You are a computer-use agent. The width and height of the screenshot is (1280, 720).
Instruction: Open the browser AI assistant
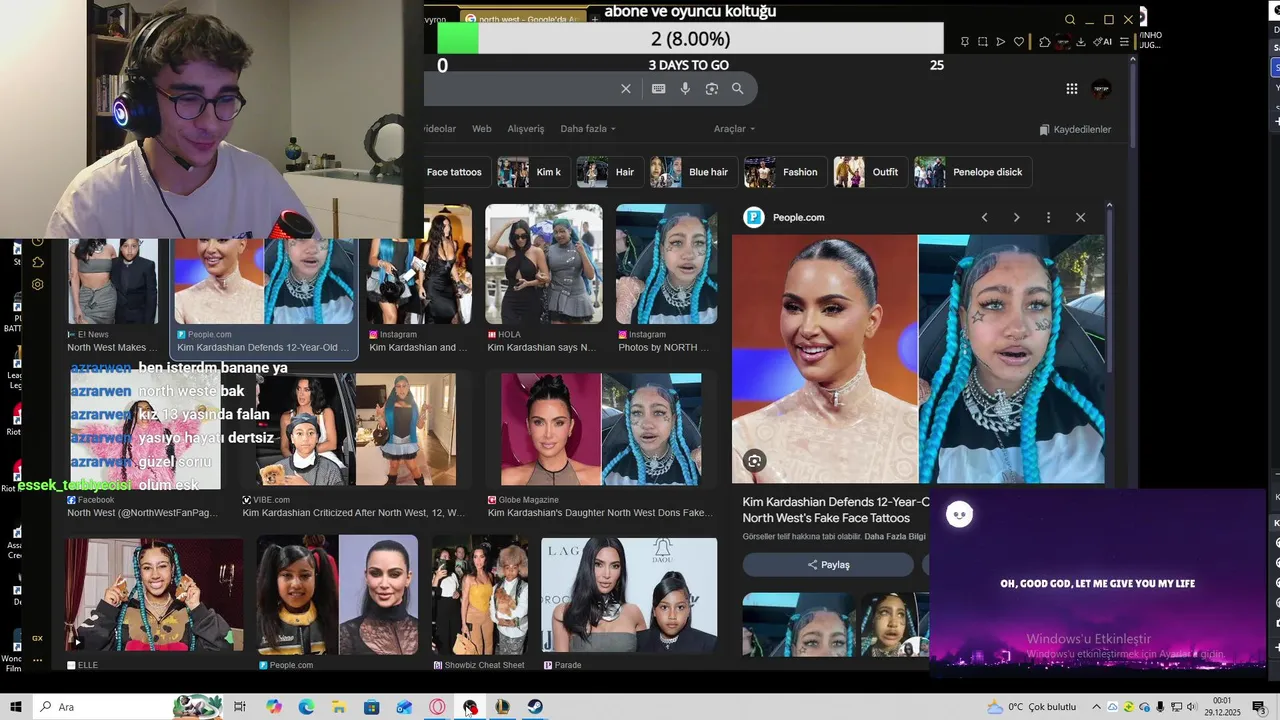tap(1102, 42)
